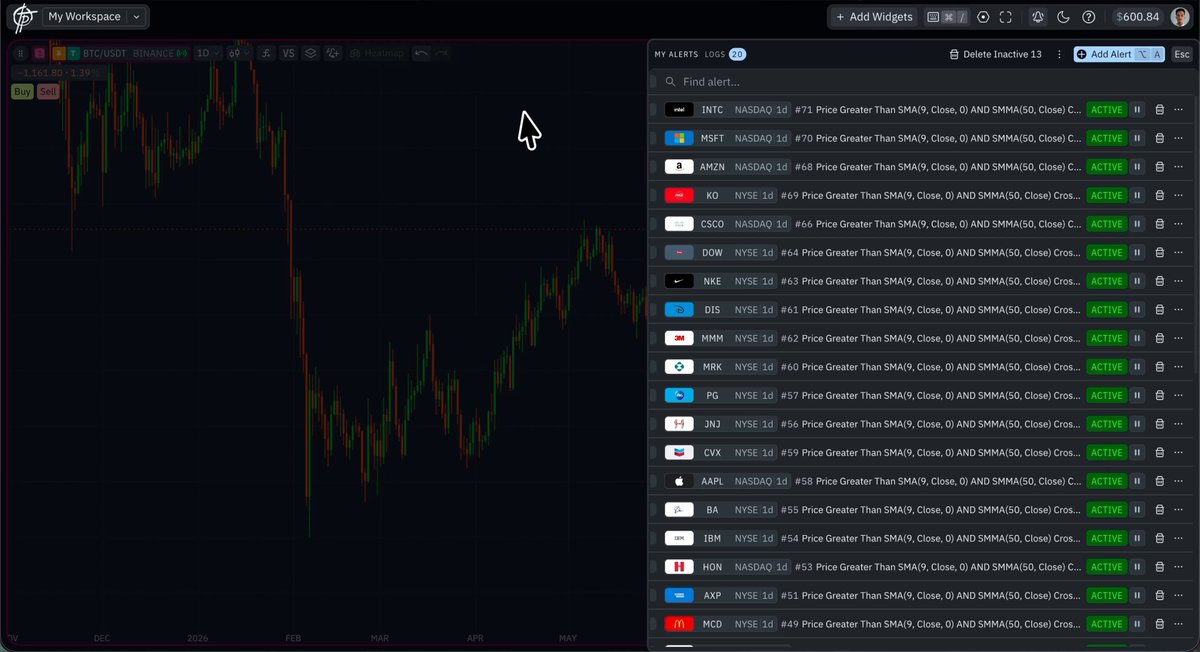Switch to the Logs tab
Screen dimensions: 1200x652
pyautogui.click(x=725, y=54)
